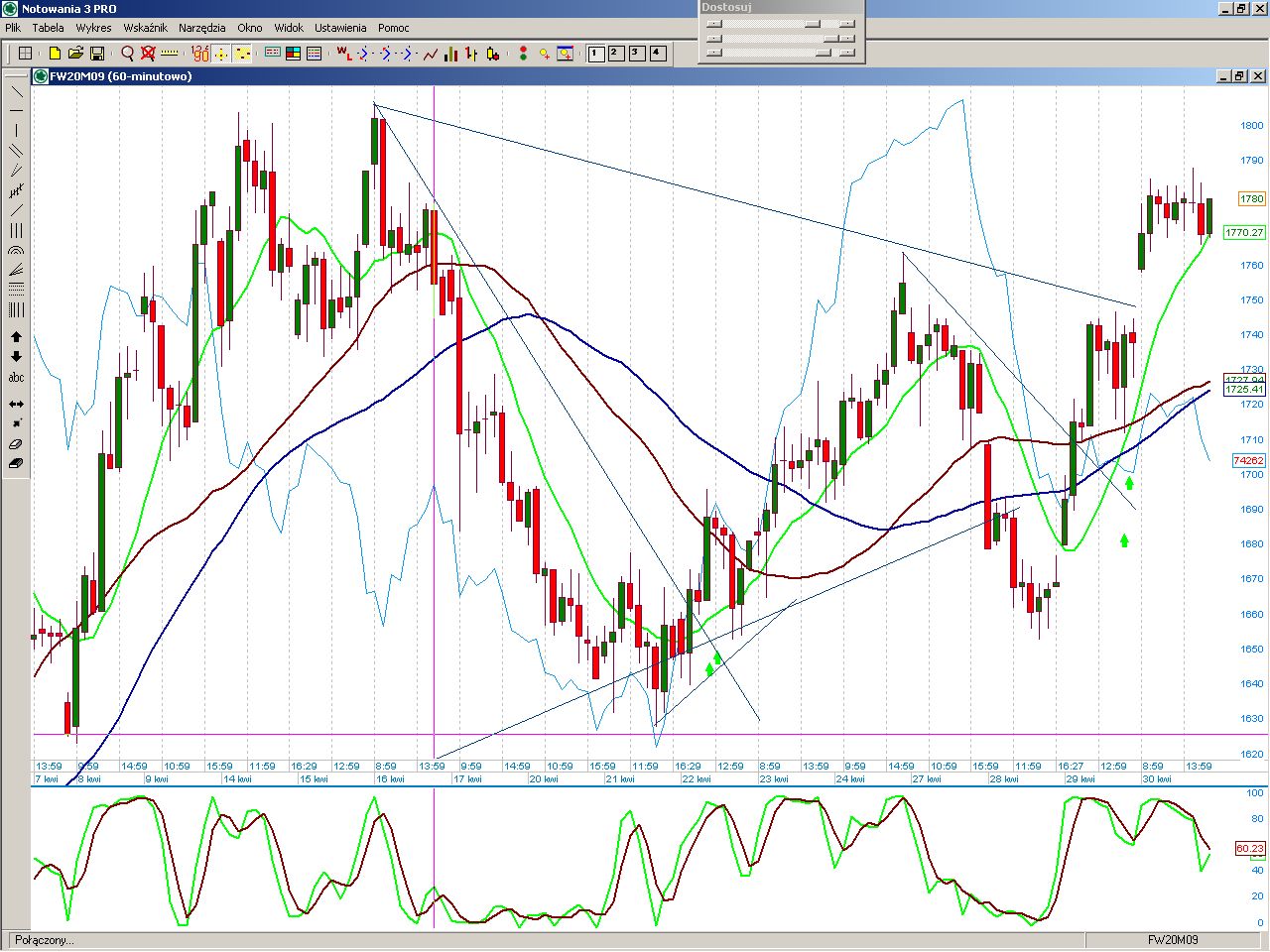Toggle the yellow dashed-line cursor button
The height and width of the screenshot is (952, 1270).
[242, 54]
